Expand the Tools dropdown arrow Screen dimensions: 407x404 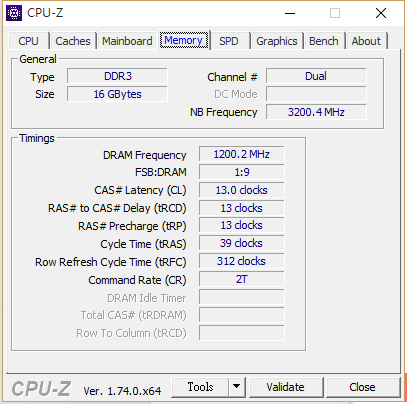click(x=237, y=387)
